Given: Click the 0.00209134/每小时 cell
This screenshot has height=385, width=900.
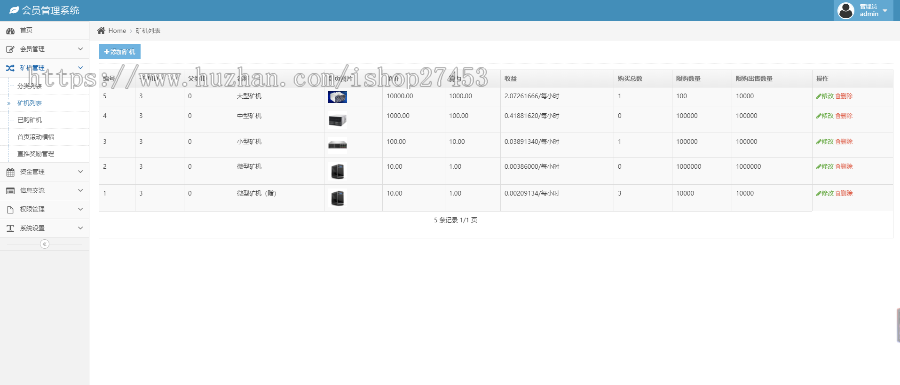Looking at the screenshot, I should [532, 193].
